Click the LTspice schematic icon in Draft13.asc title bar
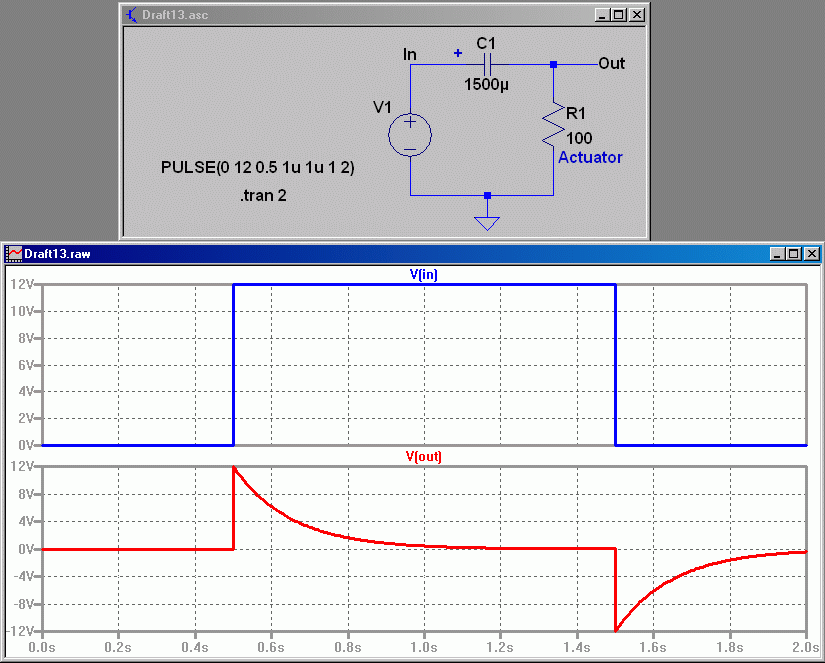The width and height of the screenshot is (825, 663). tap(132, 15)
